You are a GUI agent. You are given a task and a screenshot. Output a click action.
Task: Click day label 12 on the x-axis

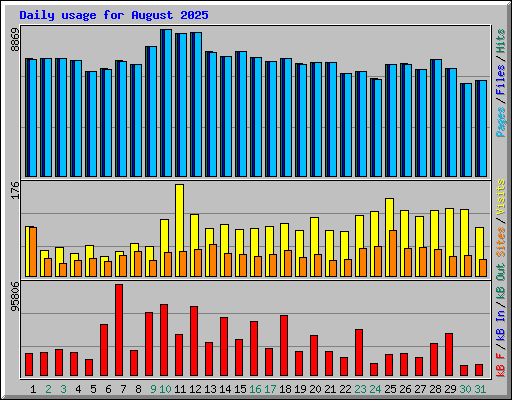pos(195,389)
